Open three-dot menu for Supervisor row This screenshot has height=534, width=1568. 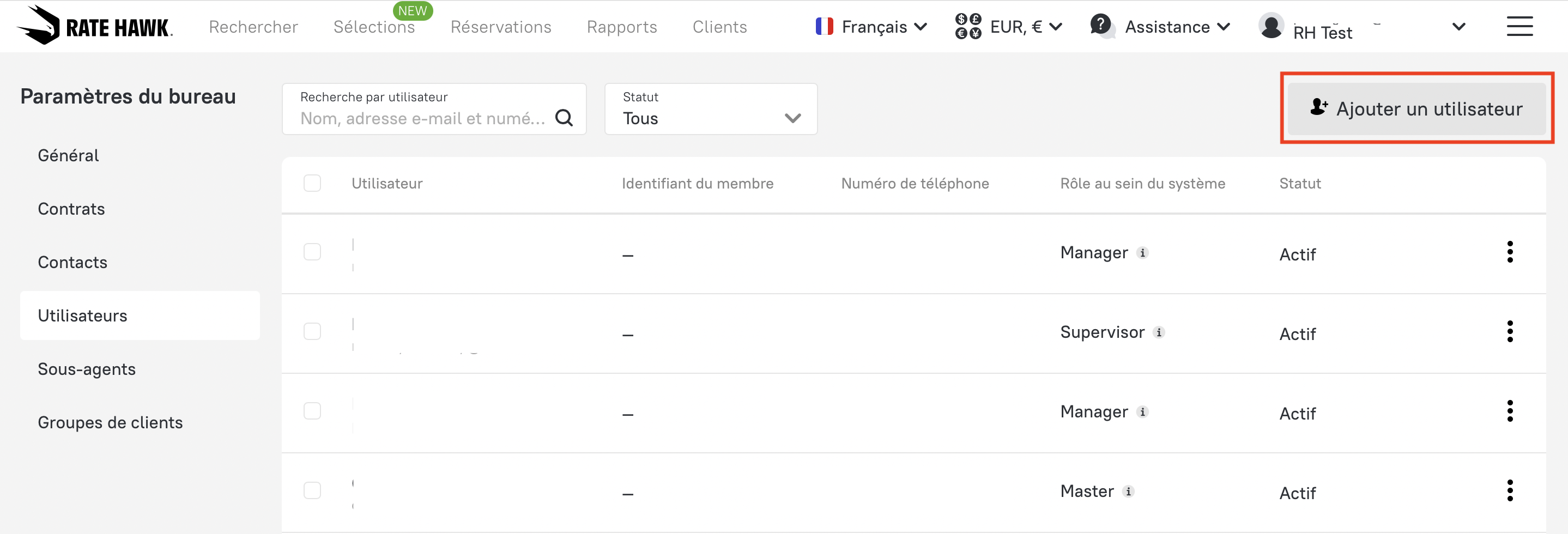point(1510,332)
